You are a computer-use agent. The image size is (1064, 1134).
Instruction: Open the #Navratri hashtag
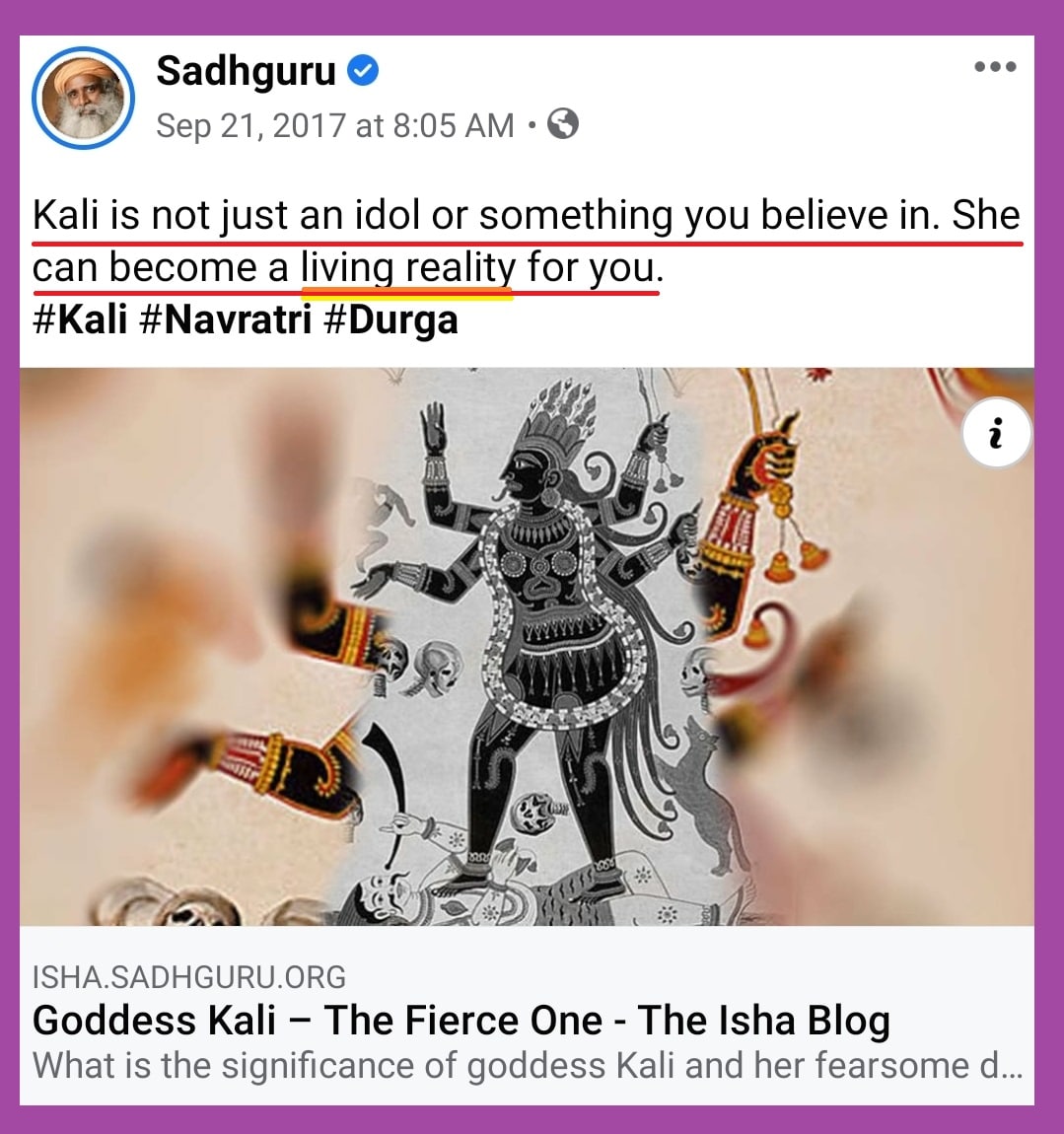point(225,319)
